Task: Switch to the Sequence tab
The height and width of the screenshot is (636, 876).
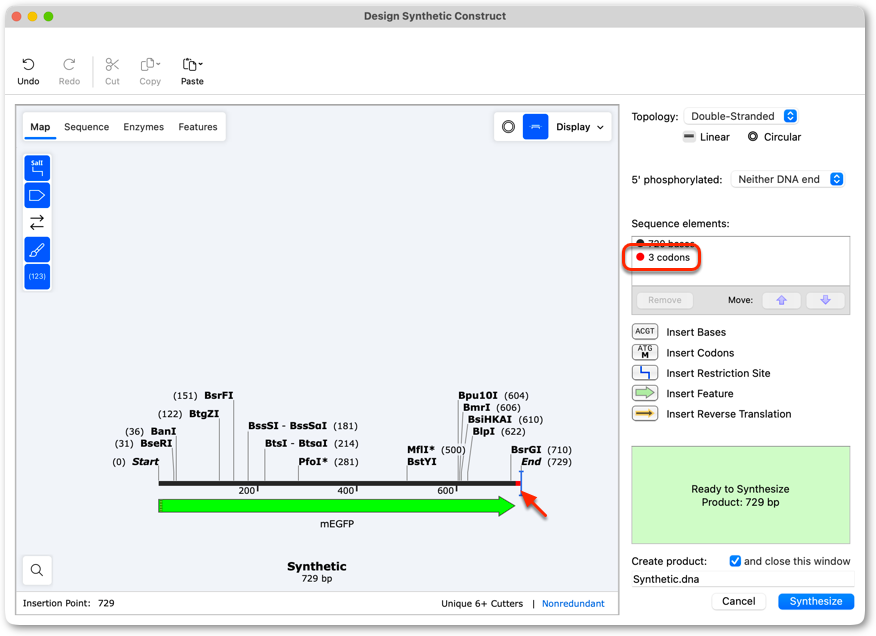Action: [x=87, y=127]
